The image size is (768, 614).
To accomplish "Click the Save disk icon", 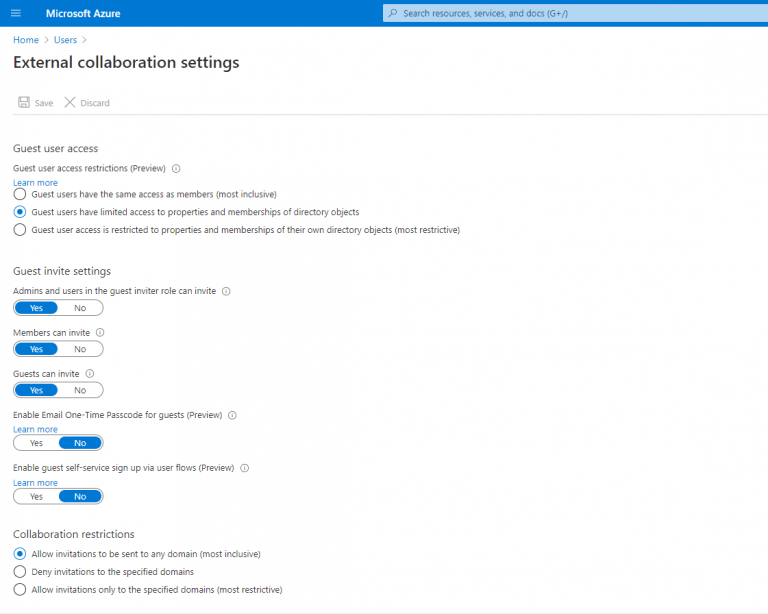I will [x=24, y=102].
